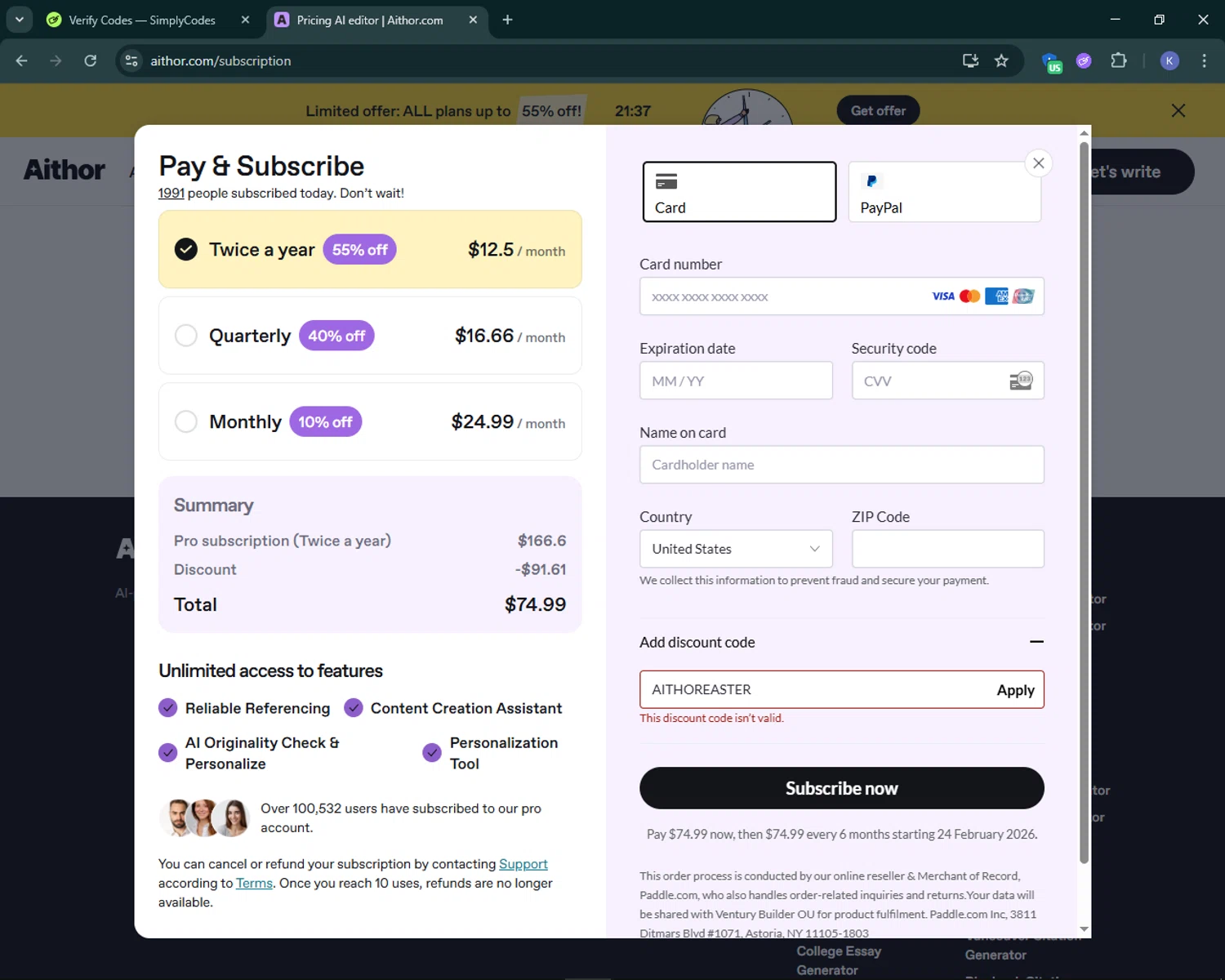Click the credit card icon in Card tab

coord(666,181)
